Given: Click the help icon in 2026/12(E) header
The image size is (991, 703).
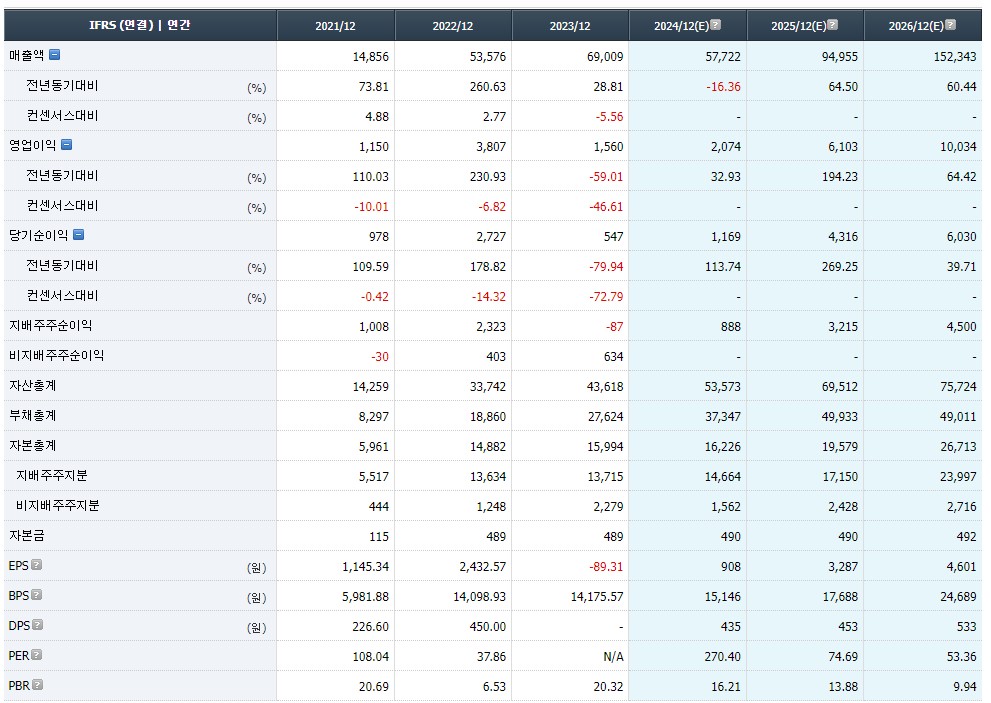Looking at the screenshot, I should click(950, 25).
